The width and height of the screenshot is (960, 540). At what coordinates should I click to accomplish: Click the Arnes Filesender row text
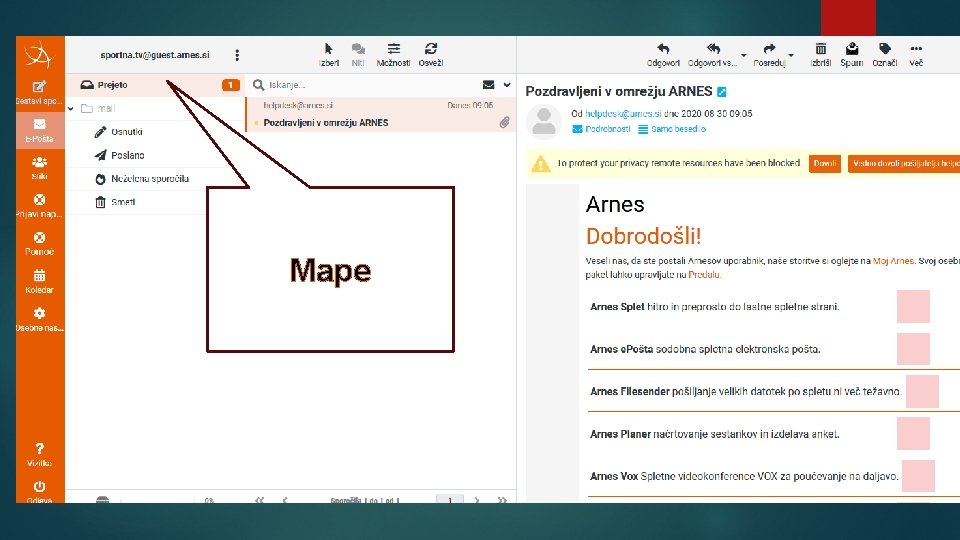[746, 391]
